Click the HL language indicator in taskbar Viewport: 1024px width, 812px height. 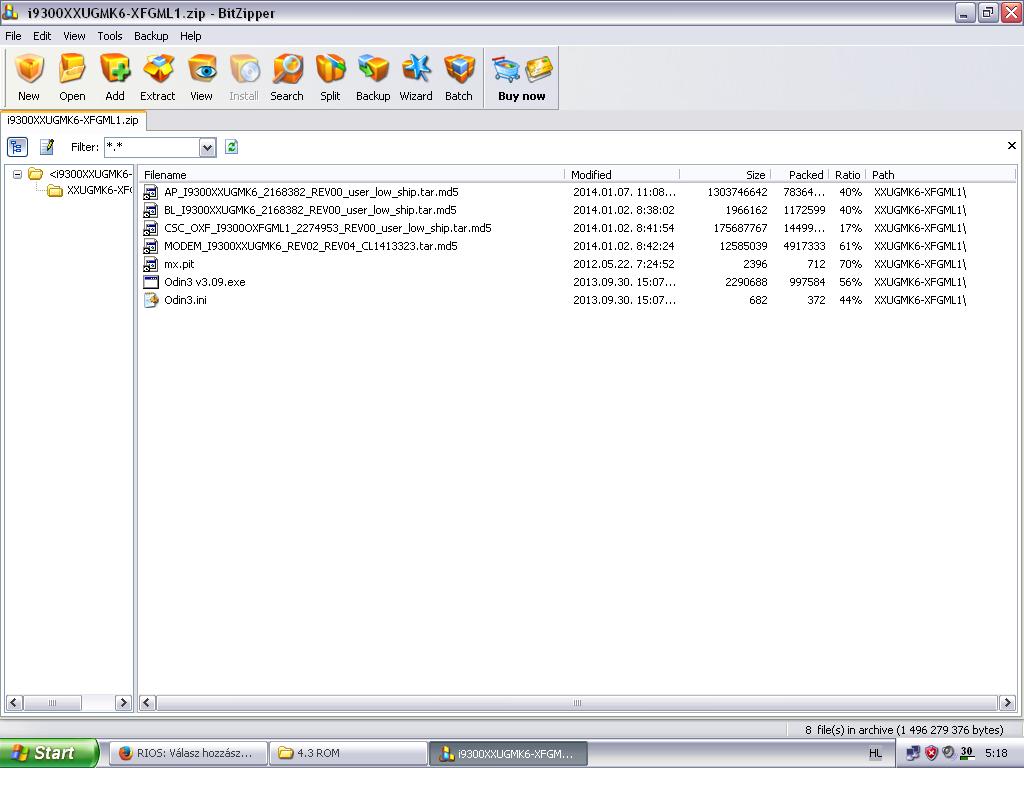point(876,753)
